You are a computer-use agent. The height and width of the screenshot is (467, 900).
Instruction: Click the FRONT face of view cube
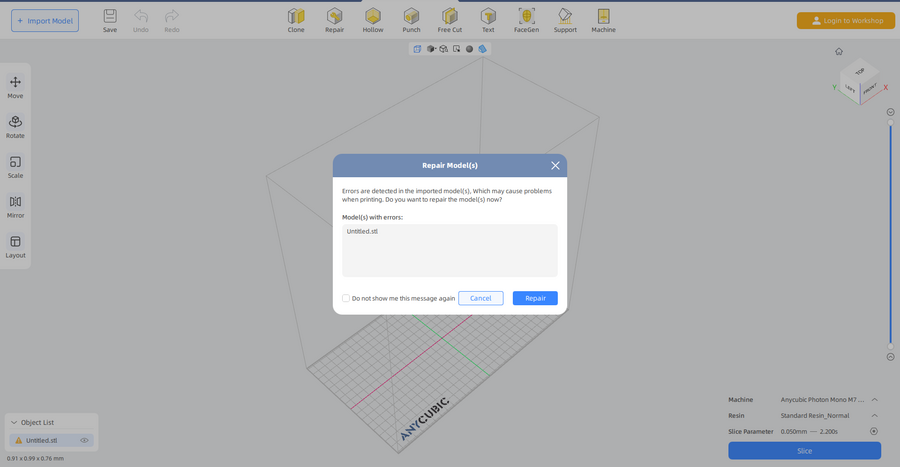click(x=870, y=89)
